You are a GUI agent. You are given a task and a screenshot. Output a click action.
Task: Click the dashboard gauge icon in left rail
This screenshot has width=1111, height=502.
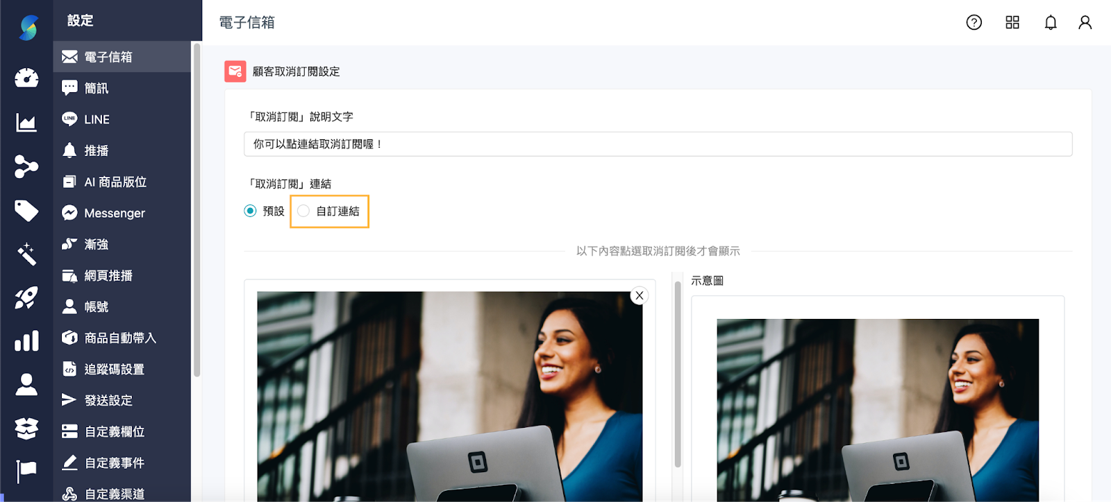click(26, 78)
